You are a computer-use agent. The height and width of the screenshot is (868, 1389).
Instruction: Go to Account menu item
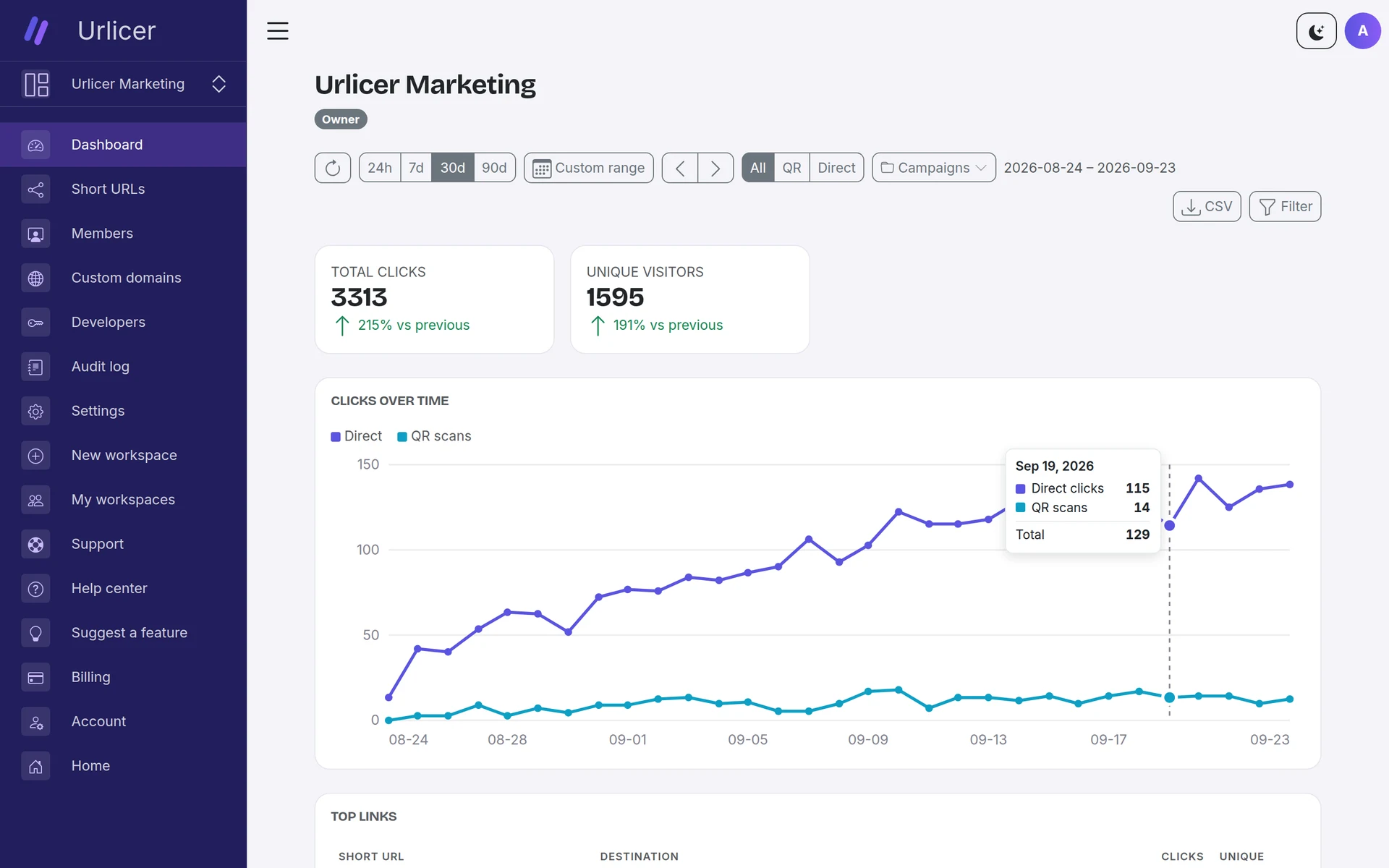(123, 721)
